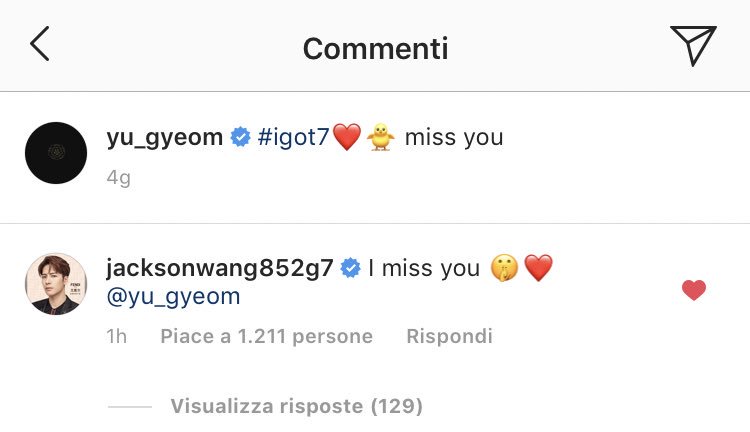Click the 4g timestamp under caption
Image resolution: width=750 pixels, height=432 pixels.
(118, 178)
